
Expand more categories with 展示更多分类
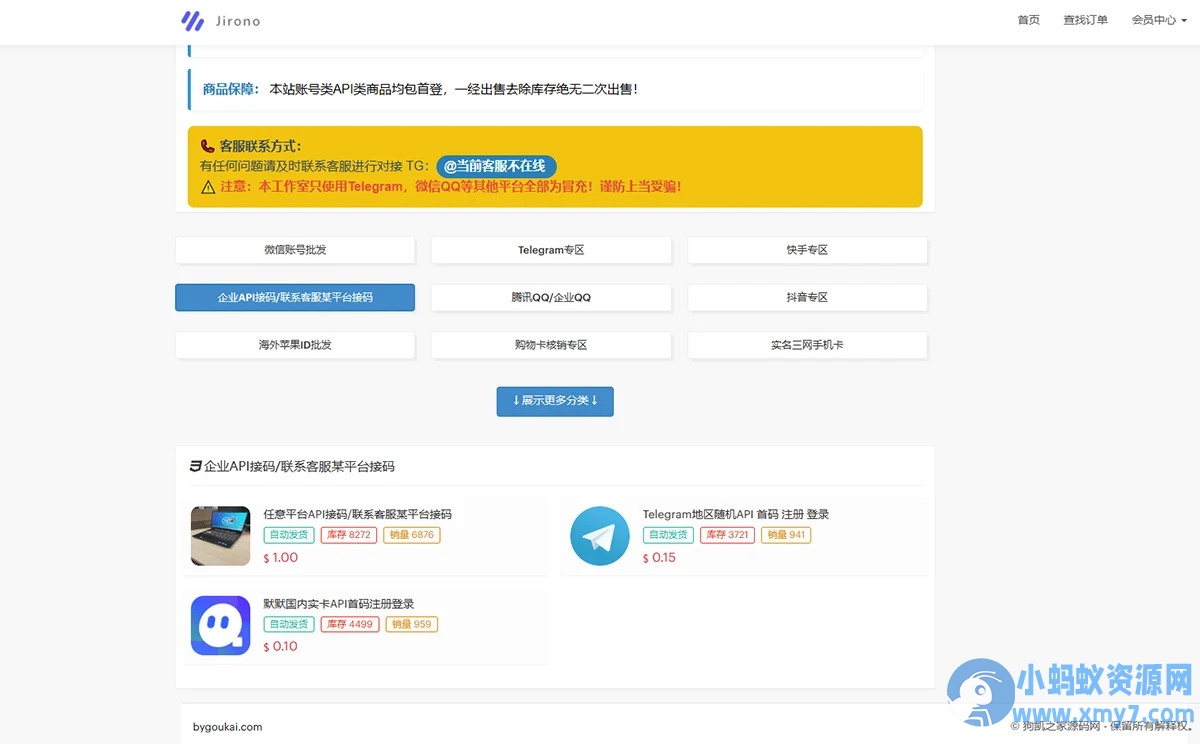pyautogui.click(x=555, y=401)
